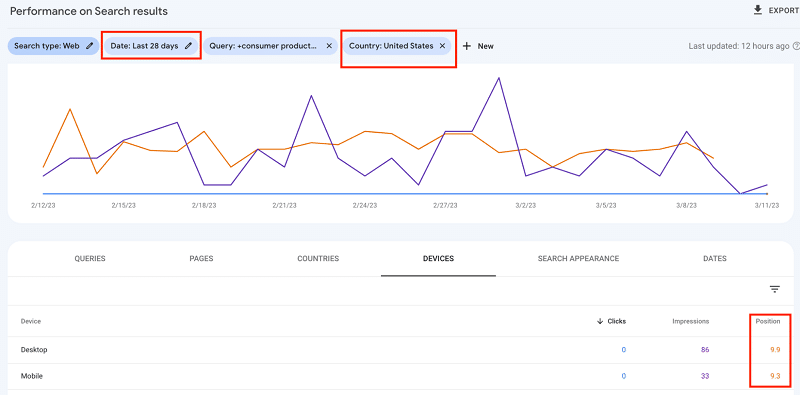Click the Export download icon
The image size is (800, 395).
tap(758, 10)
